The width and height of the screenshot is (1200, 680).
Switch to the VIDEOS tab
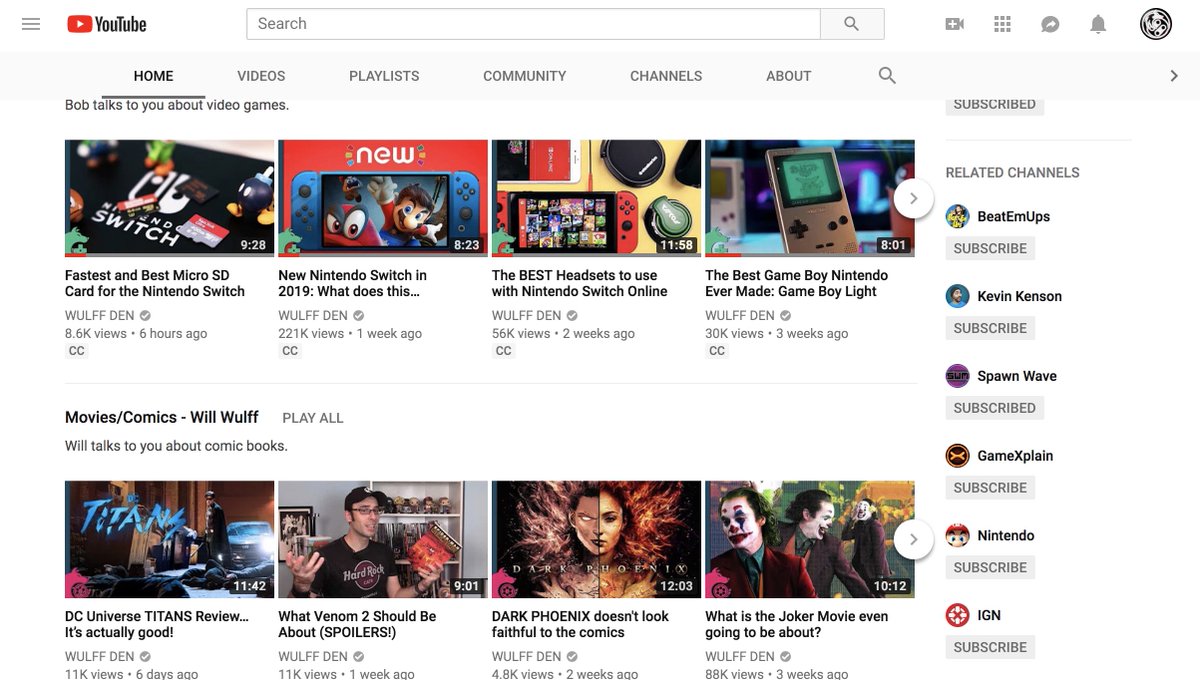(x=261, y=76)
